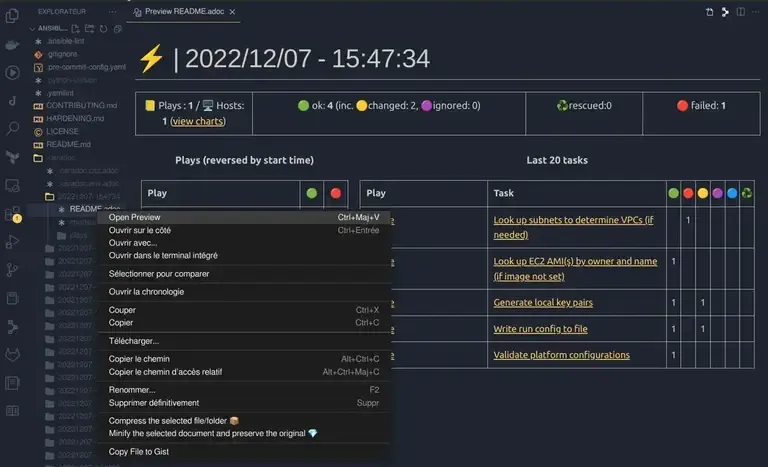Open Generate local key pairs link
Image resolution: width=768 pixels, height=467 pixels.
tap(543, 302)
